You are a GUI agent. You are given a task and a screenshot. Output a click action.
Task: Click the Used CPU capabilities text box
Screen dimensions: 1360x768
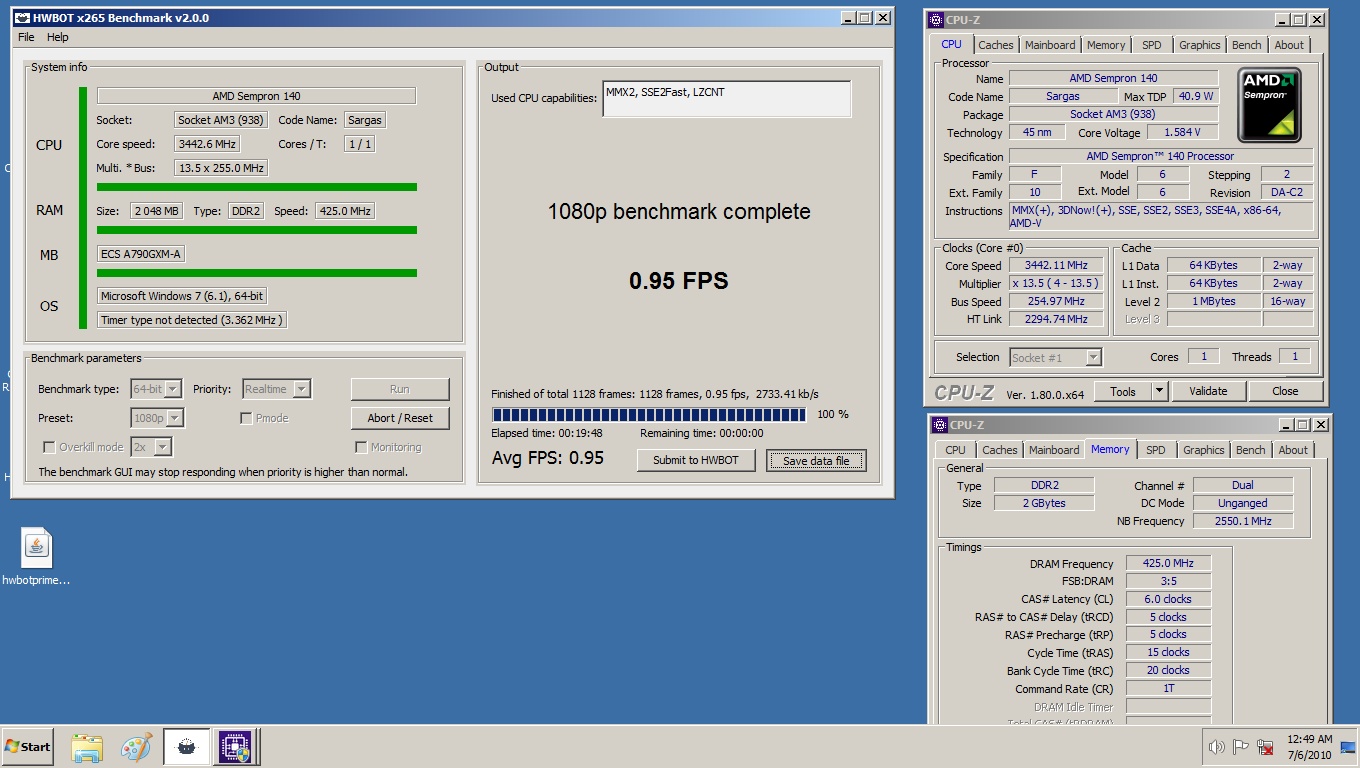click(726, 99)
